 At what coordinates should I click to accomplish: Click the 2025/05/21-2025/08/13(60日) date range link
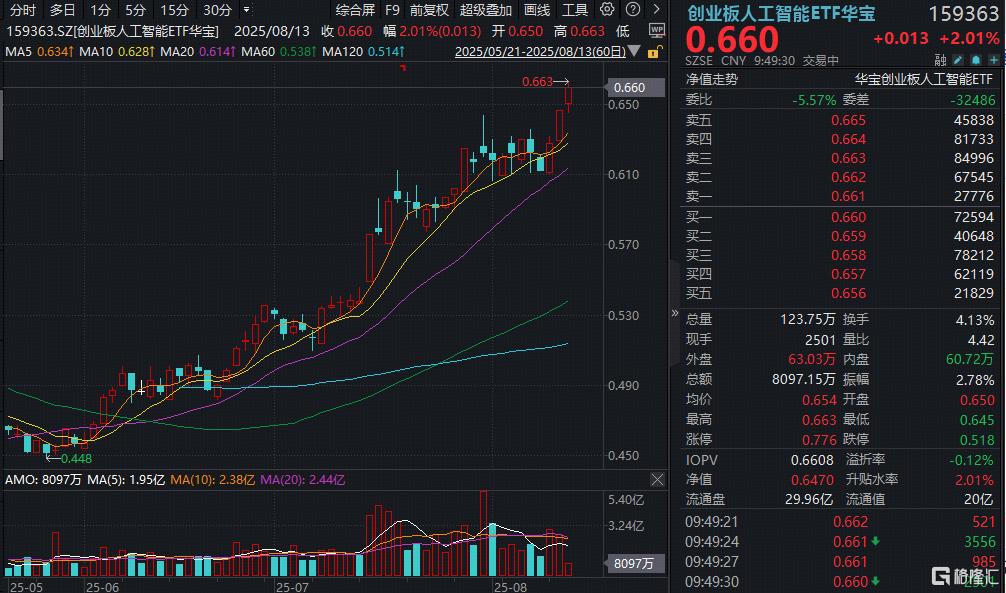pyautogui.click(x=540, y=51)
